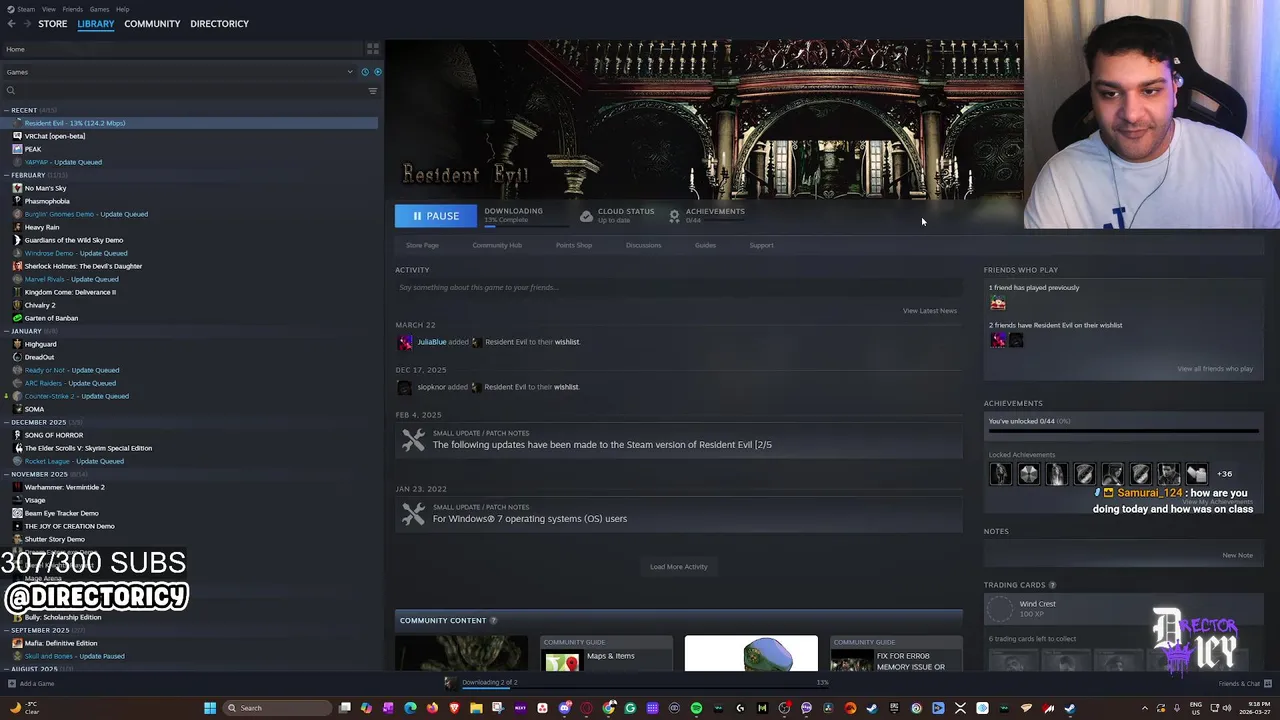Switch to the STORE tab
The height and width of the screenshot is (720, 1280).
(x=53, y=24)
